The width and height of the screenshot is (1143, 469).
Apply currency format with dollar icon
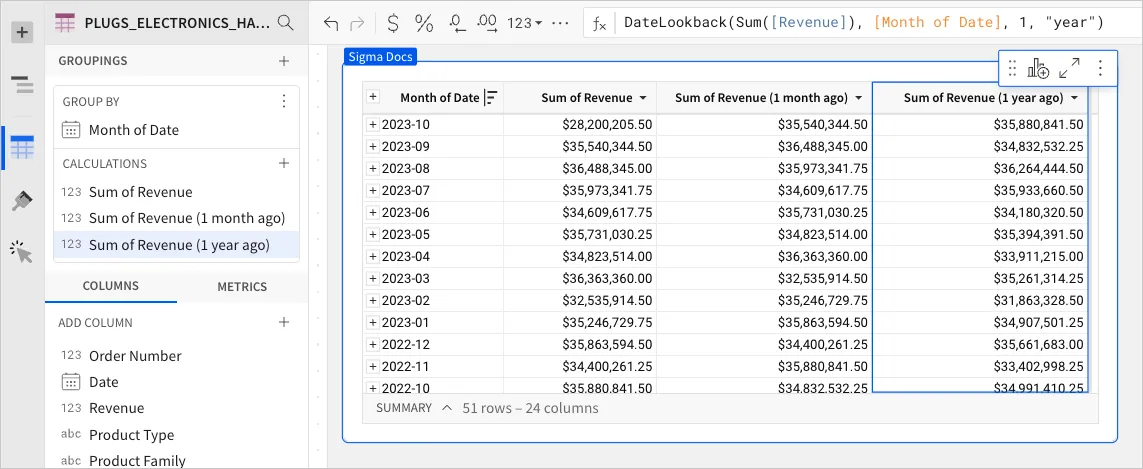(393, 23)
